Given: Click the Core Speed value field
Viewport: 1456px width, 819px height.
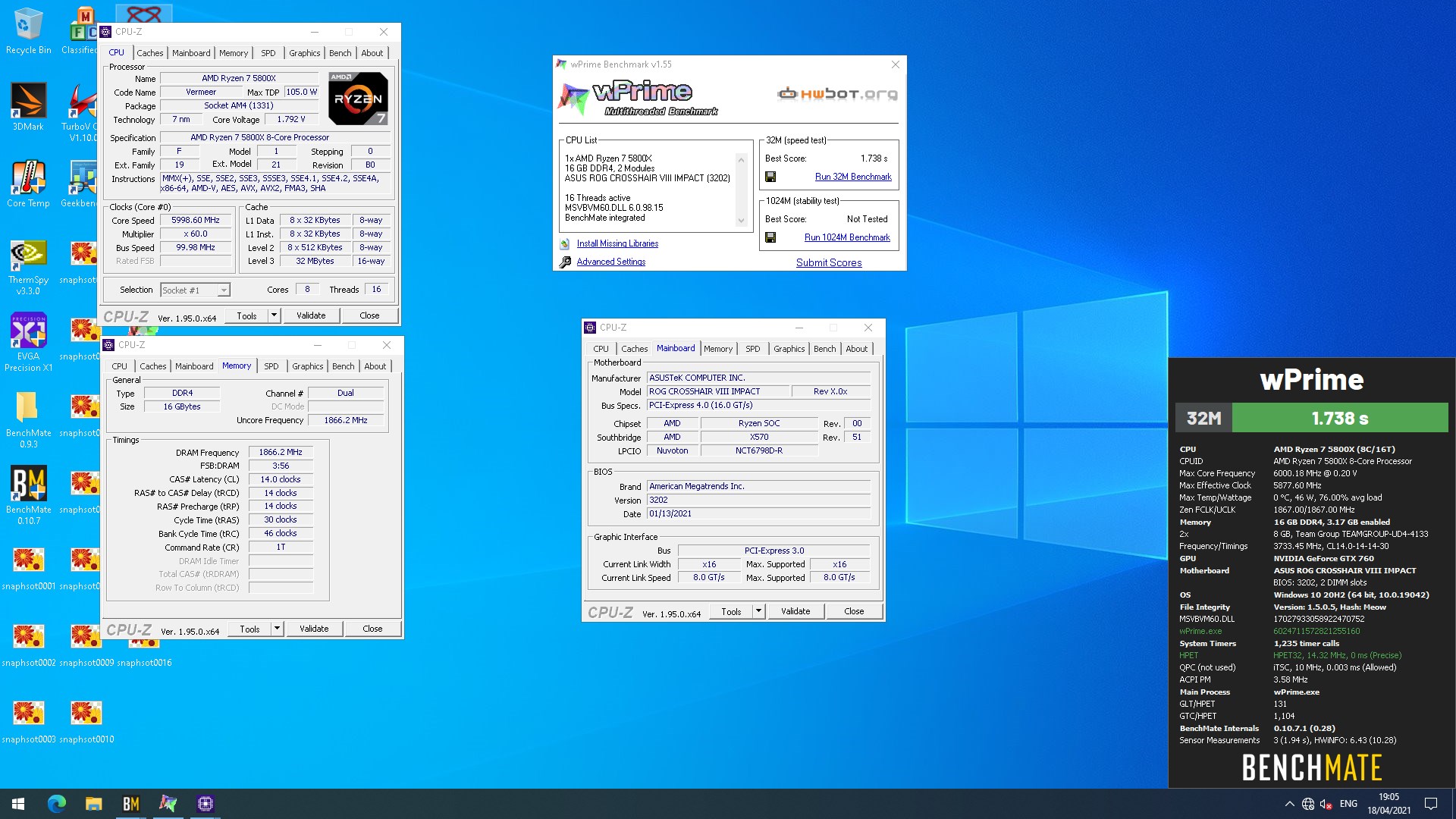Looking at the screenshot, I should [x=195, y=220].
